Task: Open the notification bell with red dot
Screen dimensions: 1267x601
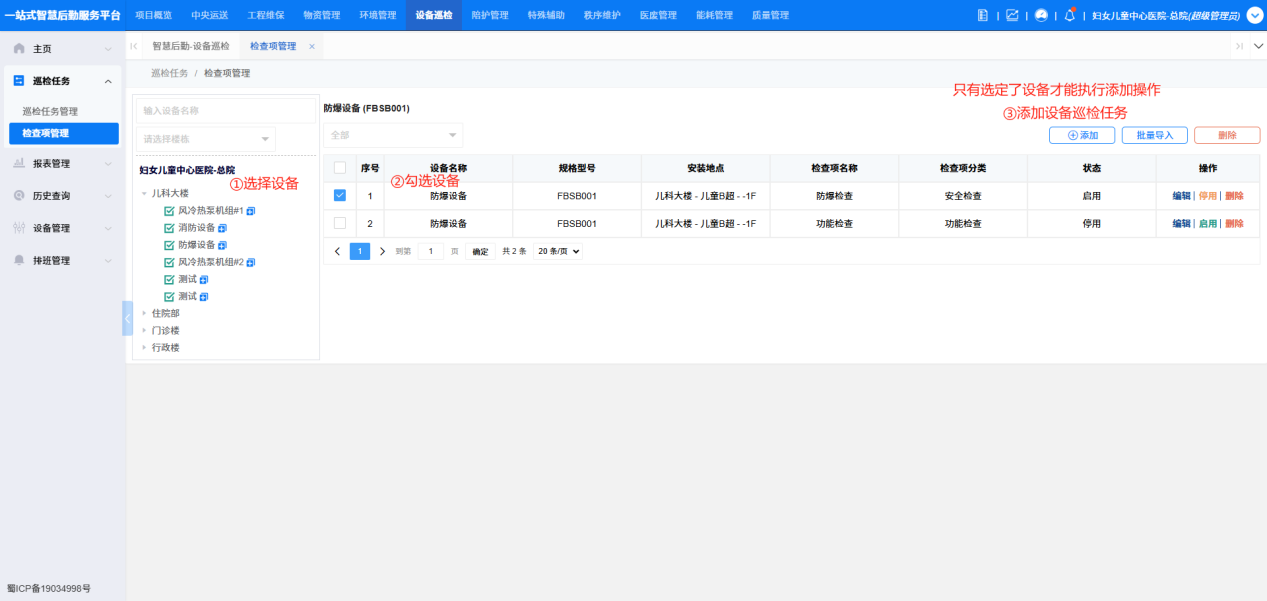Action: pyautogui.click(x=1070, y=15)
